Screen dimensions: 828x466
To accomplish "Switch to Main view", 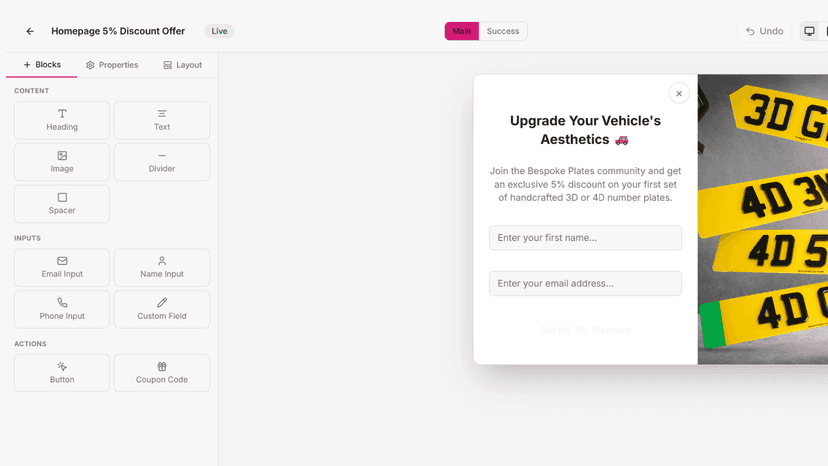I will [462, 31].
